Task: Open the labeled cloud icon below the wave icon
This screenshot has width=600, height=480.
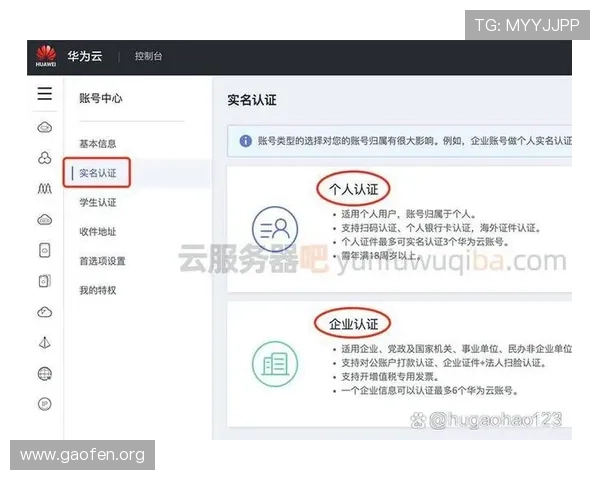Action: (x=45, y=220)
